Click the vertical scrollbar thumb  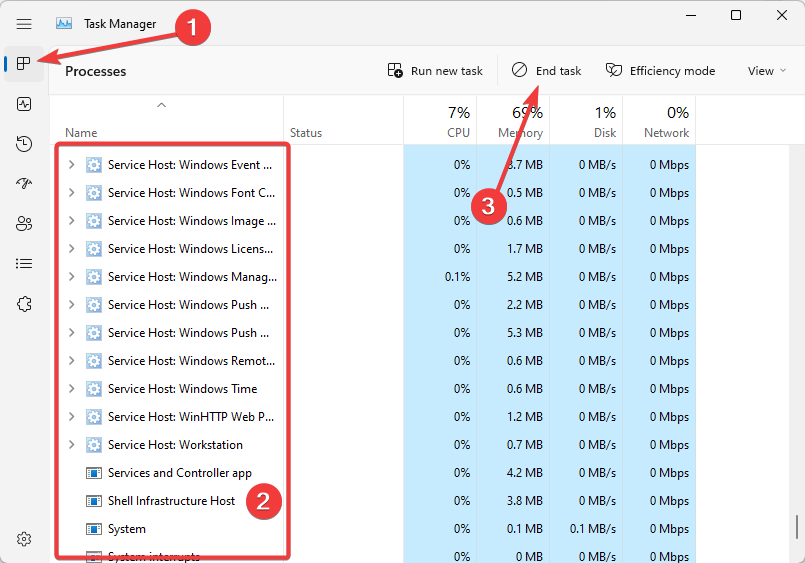click(796, 527)
